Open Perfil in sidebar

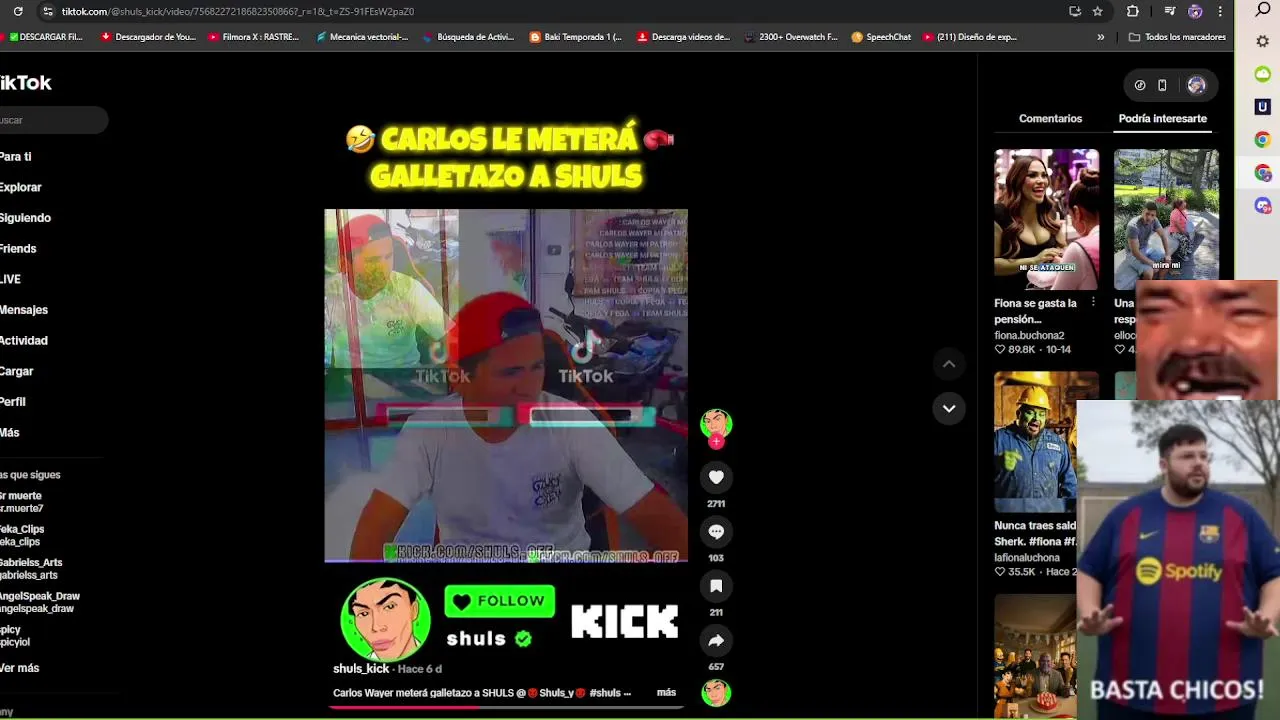pyautogui.click(x=13, y=402)
